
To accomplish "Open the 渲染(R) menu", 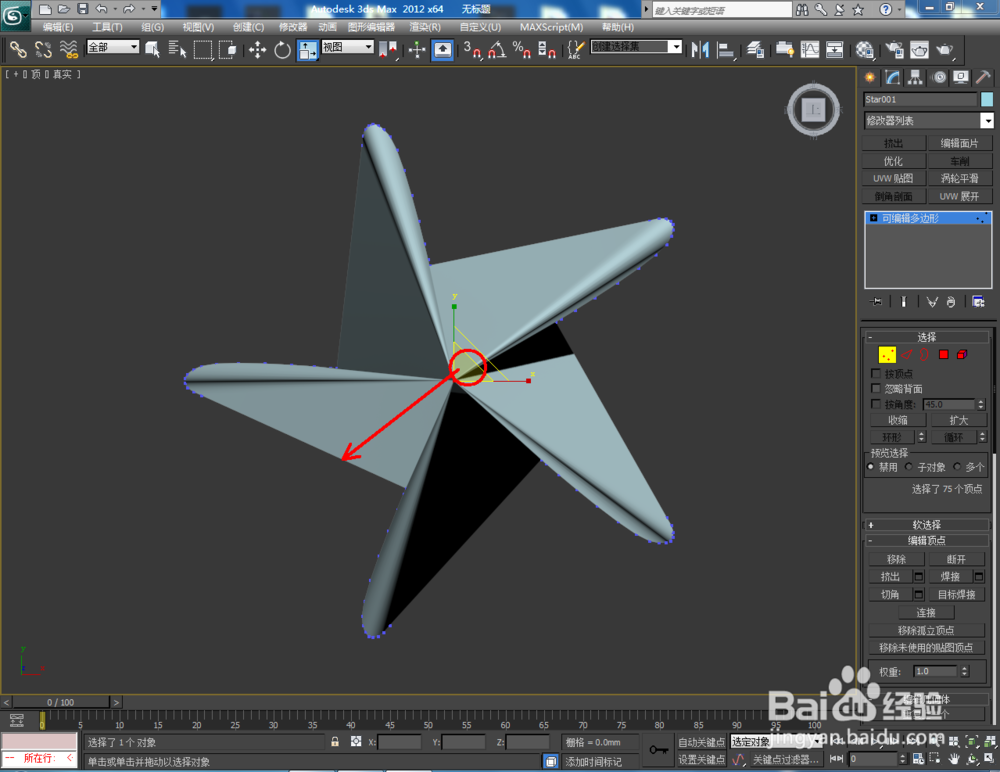I will click(x=425, y=27).
